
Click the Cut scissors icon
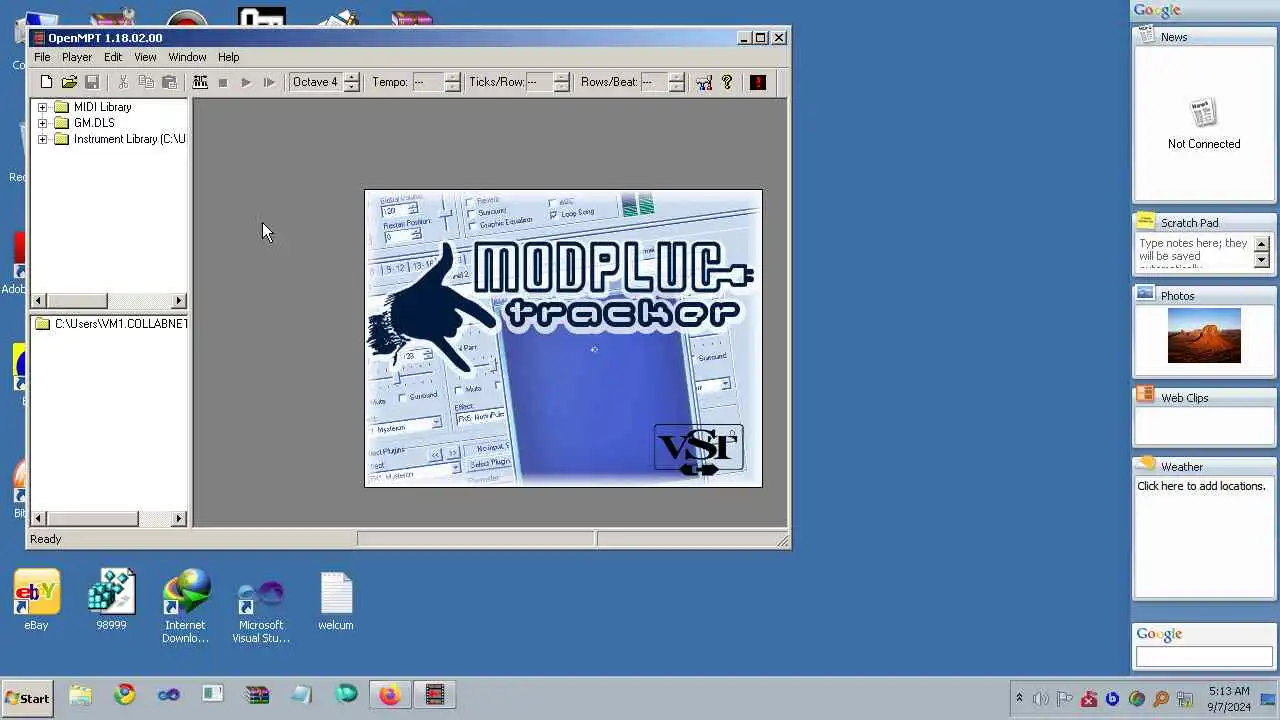123,82
